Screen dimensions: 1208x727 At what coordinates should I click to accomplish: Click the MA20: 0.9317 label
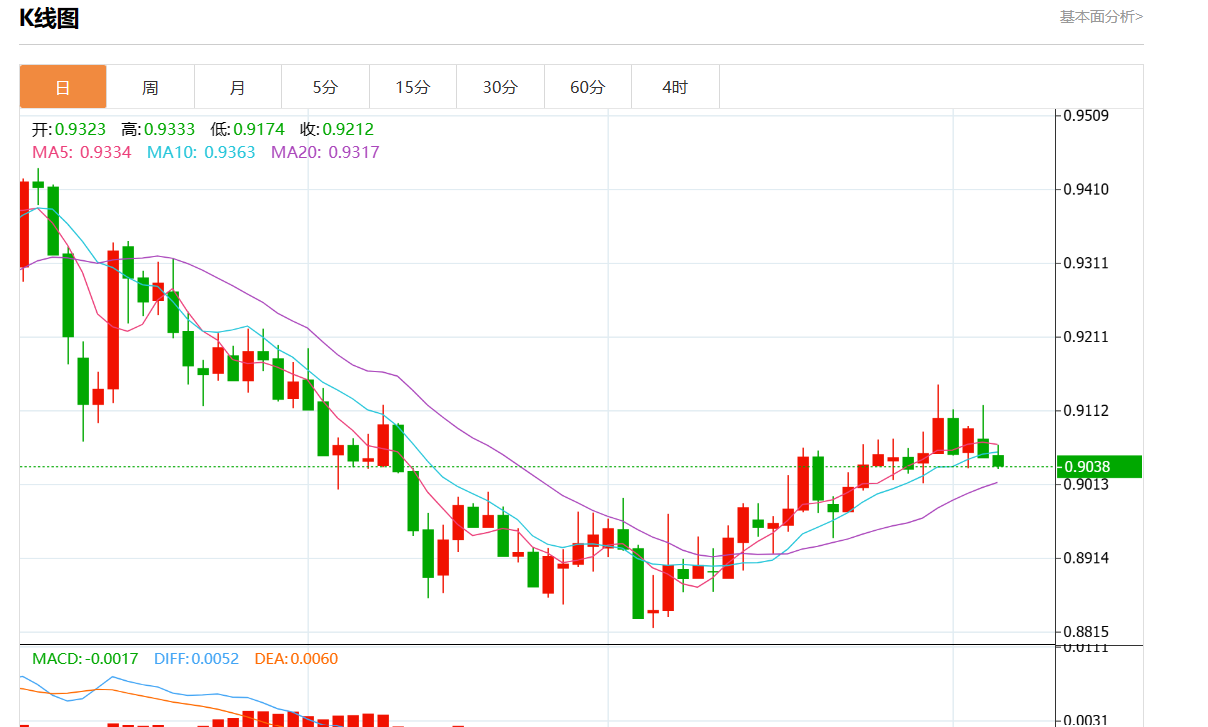325,152
